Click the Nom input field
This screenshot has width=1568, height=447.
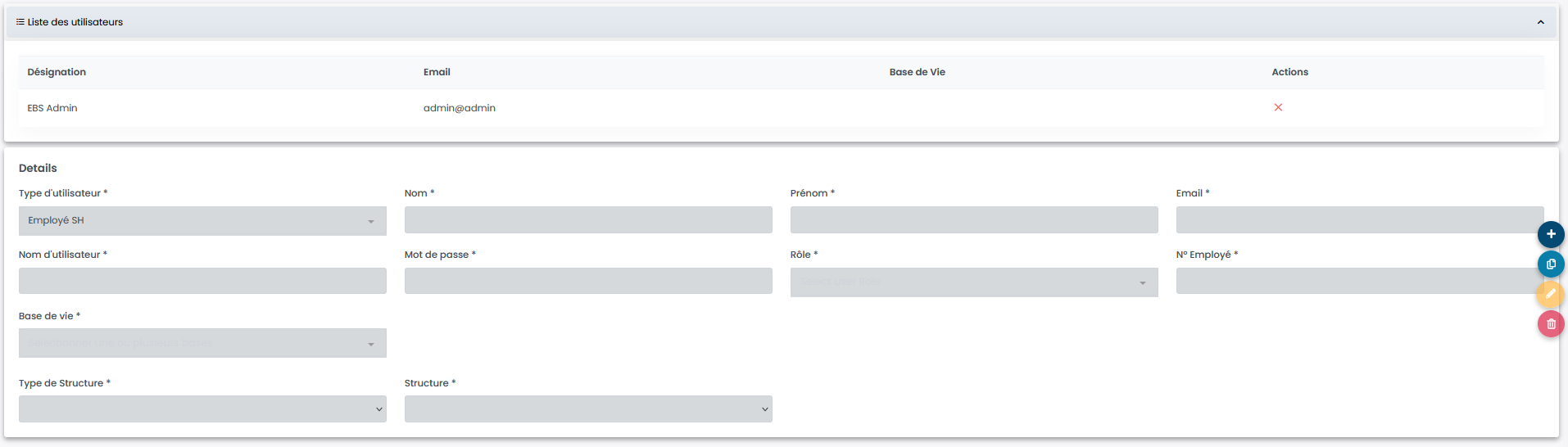point(587,220)
